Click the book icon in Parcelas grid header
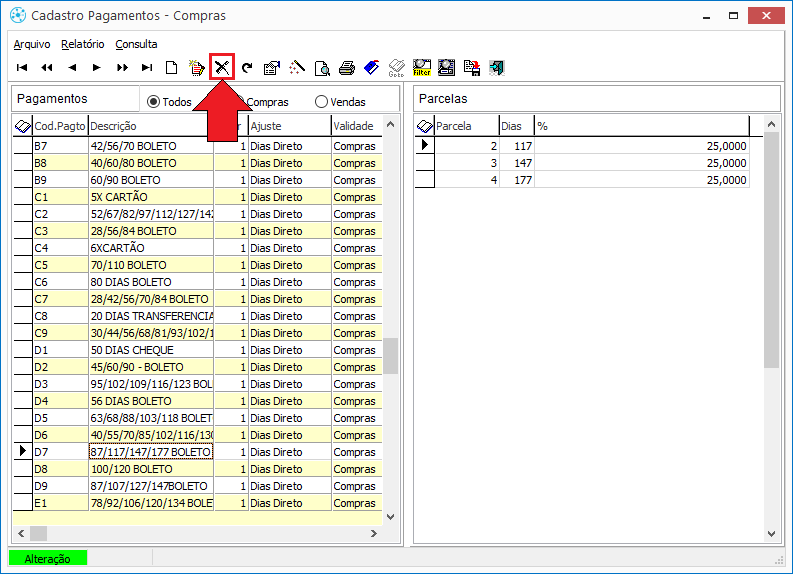Image resolution: width=793 pixels, height=574 pixels. 425,126
